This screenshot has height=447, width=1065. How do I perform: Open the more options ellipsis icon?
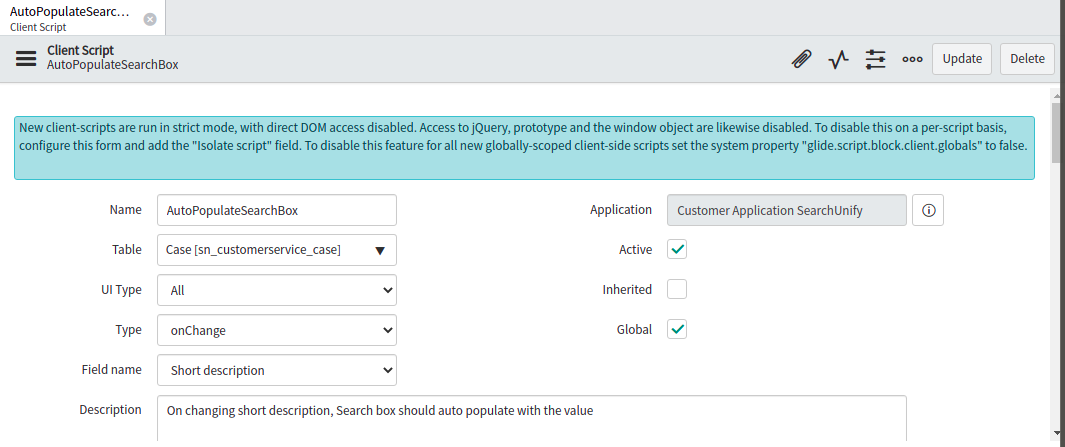tap(912, 59)
